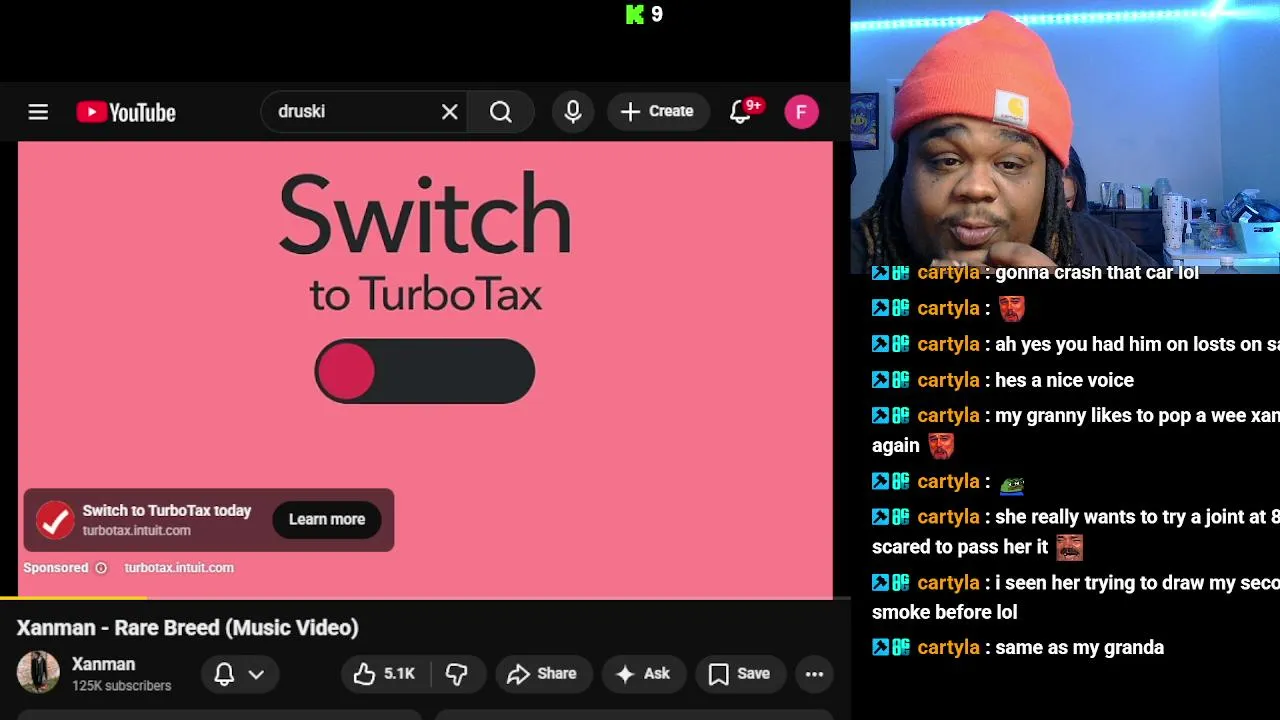Open the YouTube hamburger guide menu

pos(38,112)
